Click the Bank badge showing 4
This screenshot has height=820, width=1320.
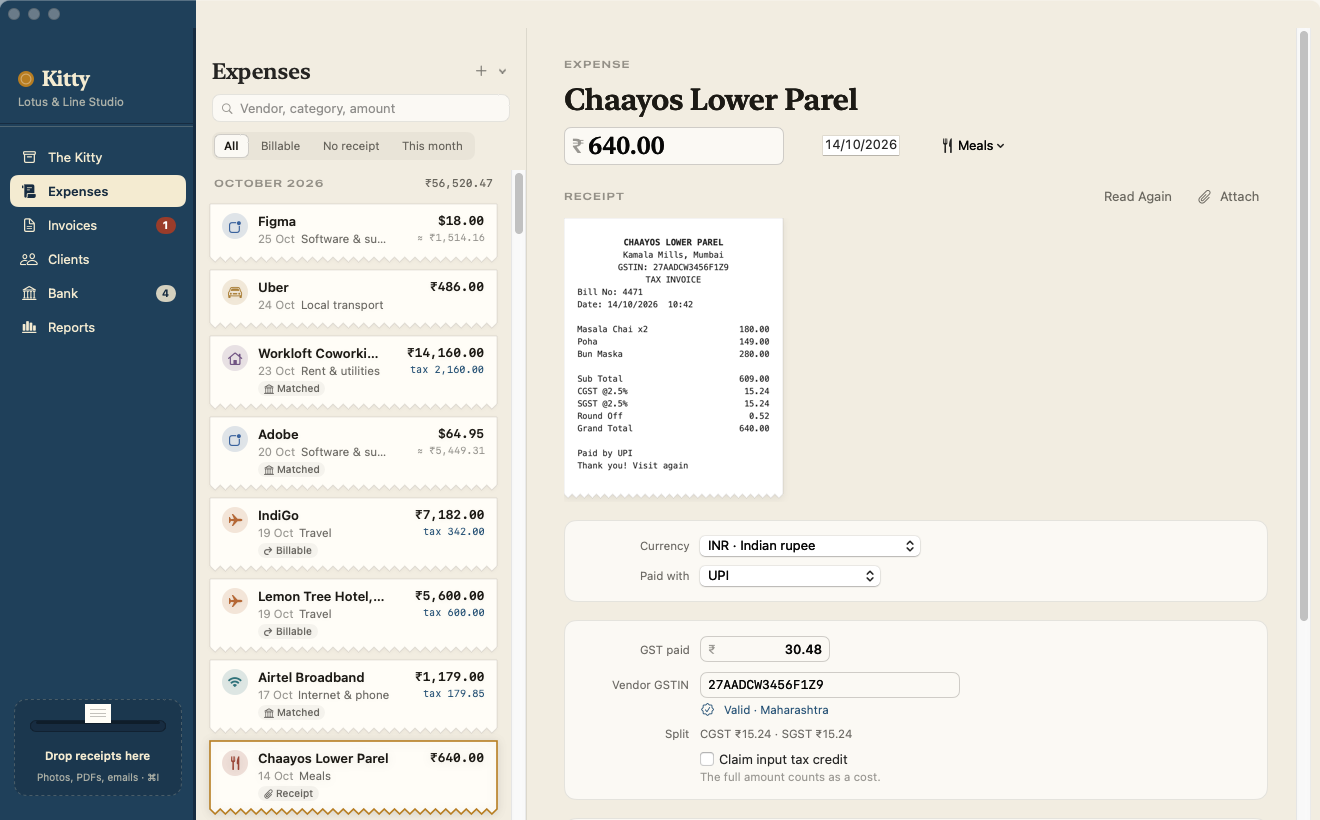166,293
